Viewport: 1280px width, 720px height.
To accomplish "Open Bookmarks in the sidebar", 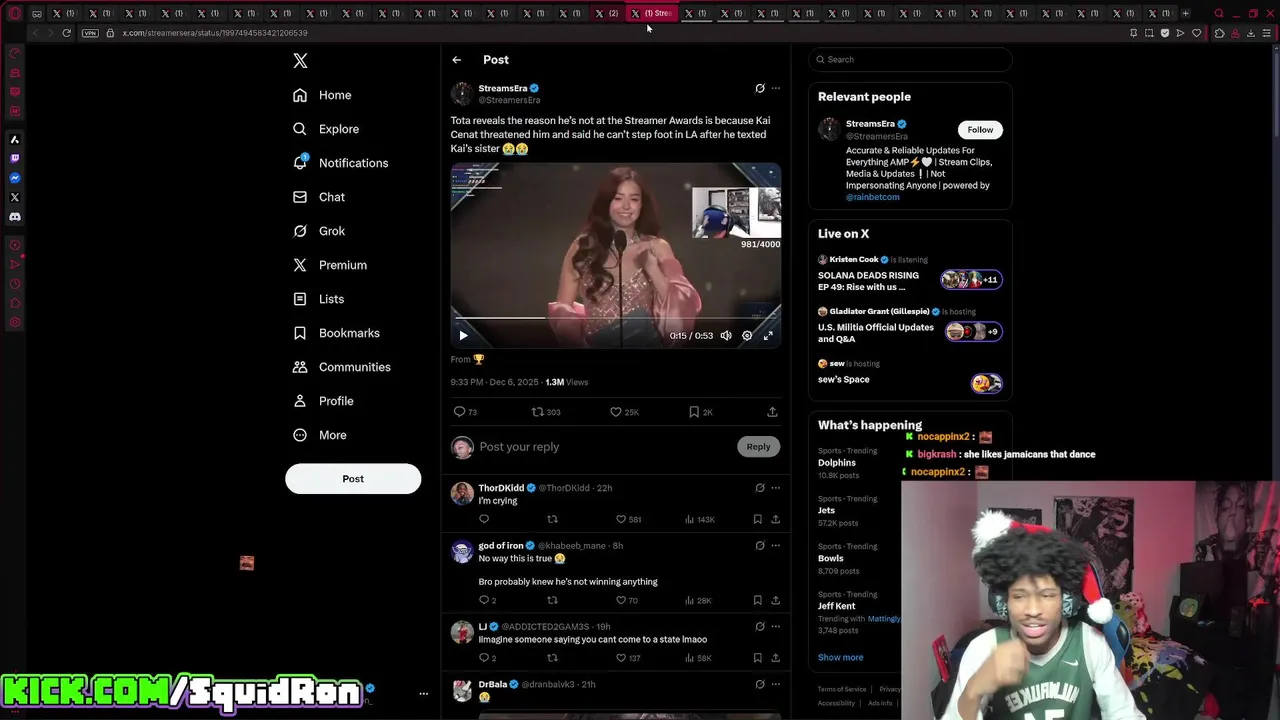I will [x=337, y=333].
